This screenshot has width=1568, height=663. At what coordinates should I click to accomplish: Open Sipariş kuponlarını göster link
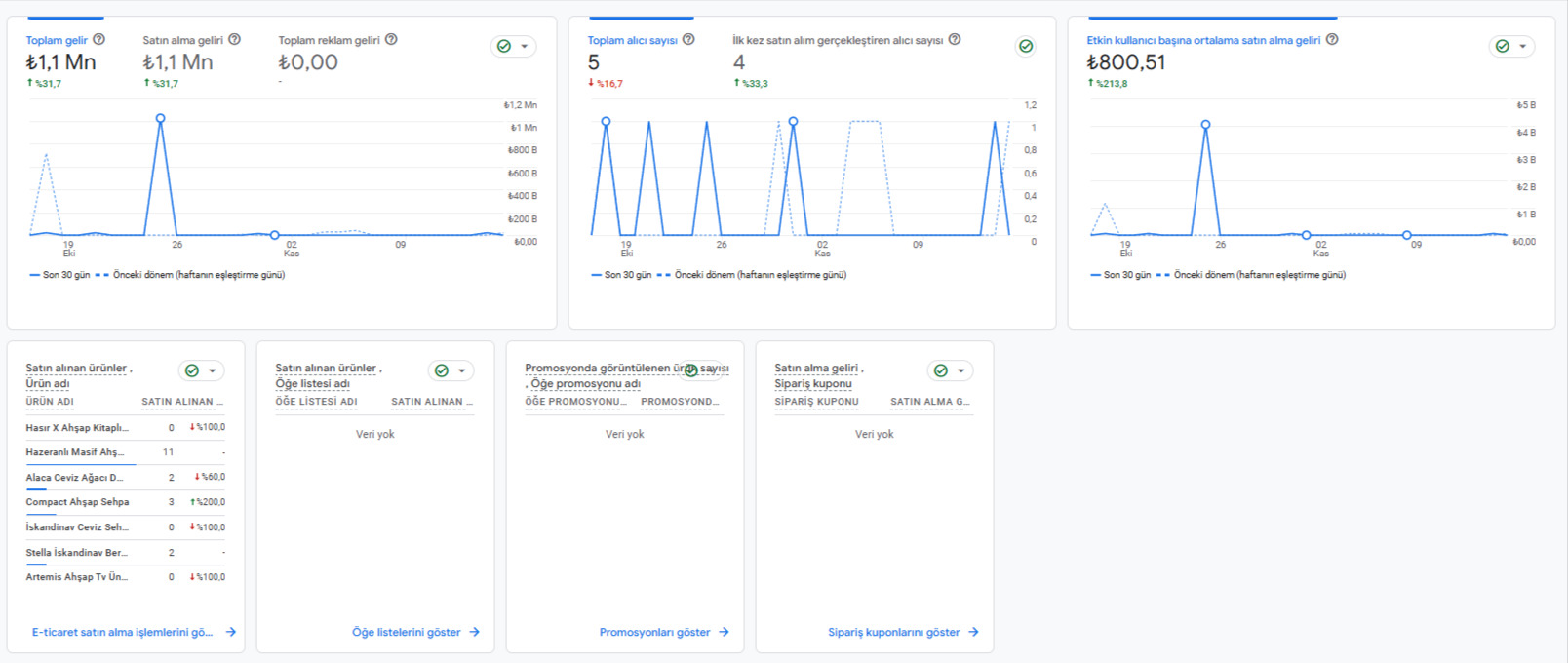[894, 632]
